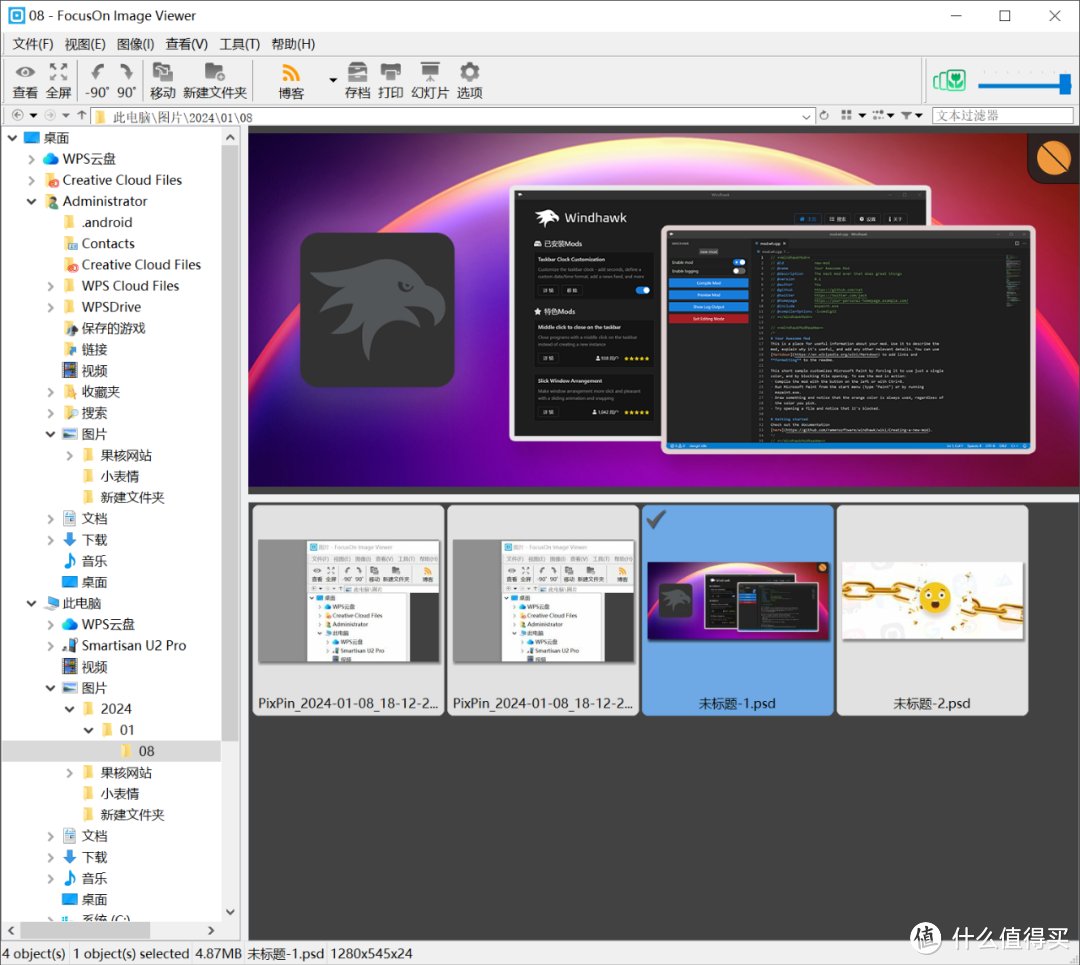
Task: Expand the 收藏夹 node
Action: pos(50,392)
